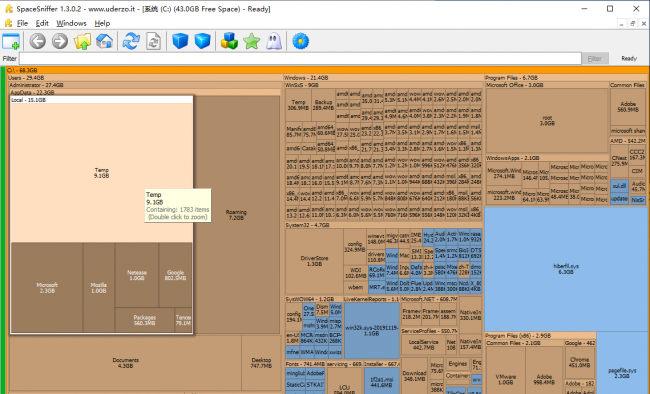Open the File menu
The height and width of the screenshot is (394, 650).
coord(22,23)
